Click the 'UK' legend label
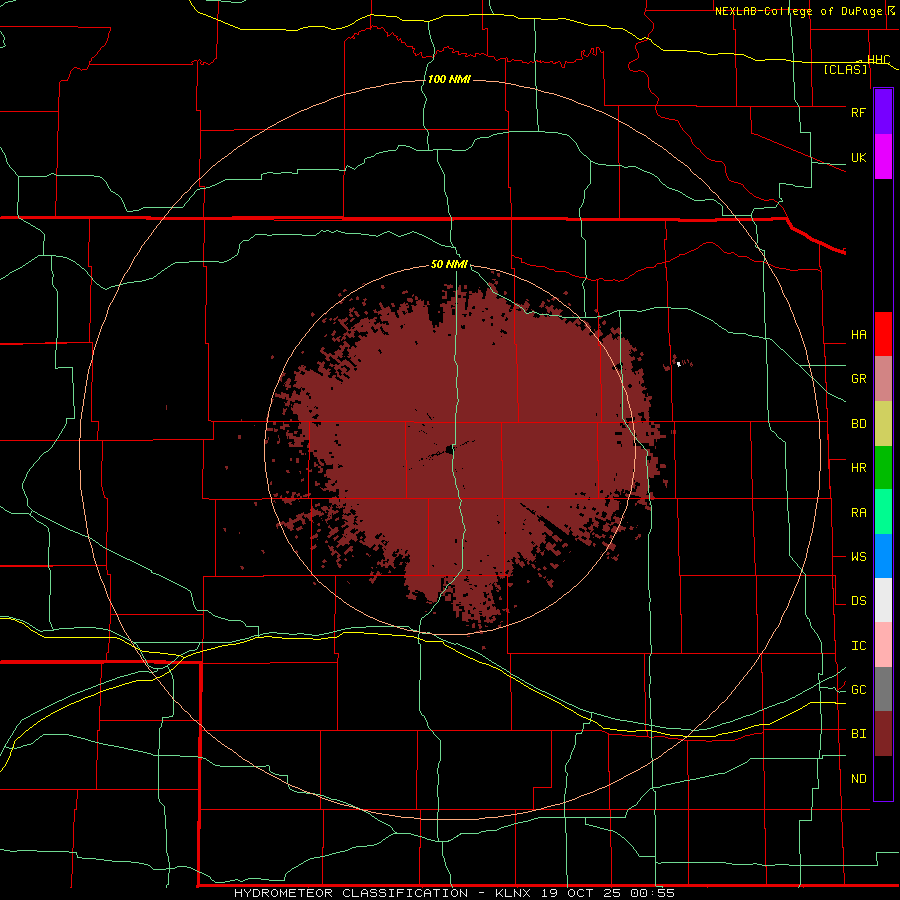Viewport: 900px width, 900px height. pyautogui.click(x=858, y=158)
